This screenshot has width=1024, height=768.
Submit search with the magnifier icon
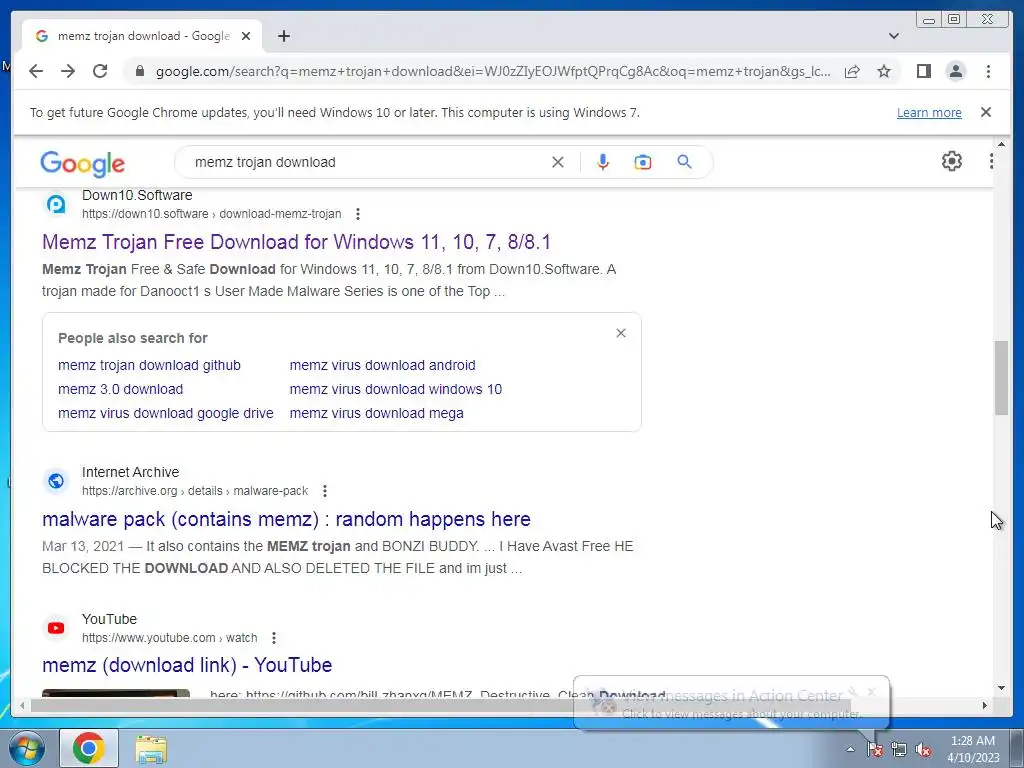click(x=684, y=162)
